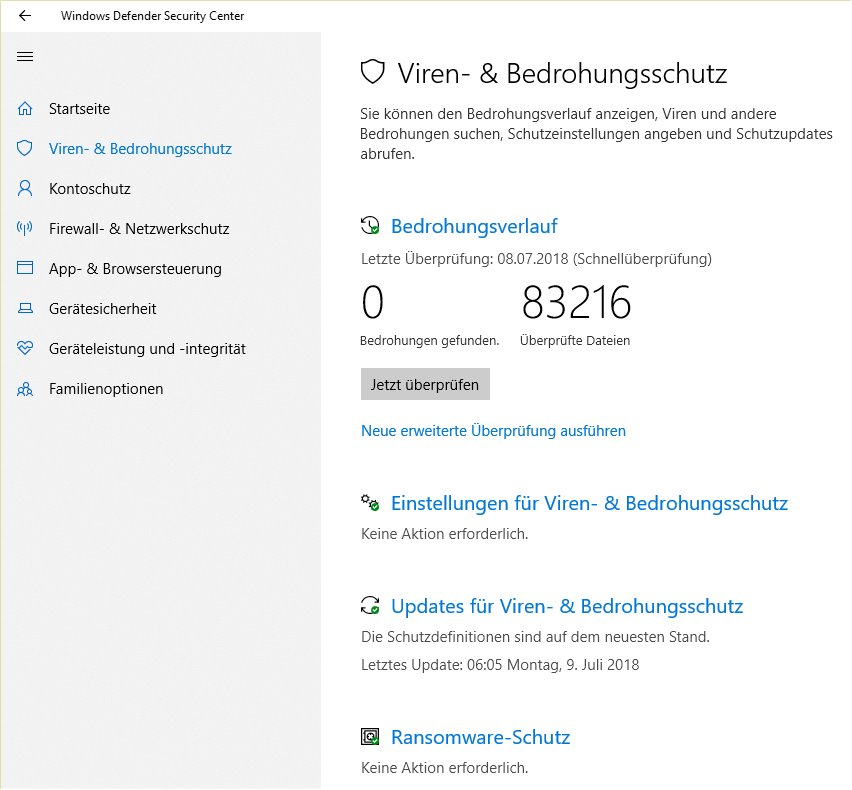
Task: Click the large shield icon in page header
Action: (373, 72)
